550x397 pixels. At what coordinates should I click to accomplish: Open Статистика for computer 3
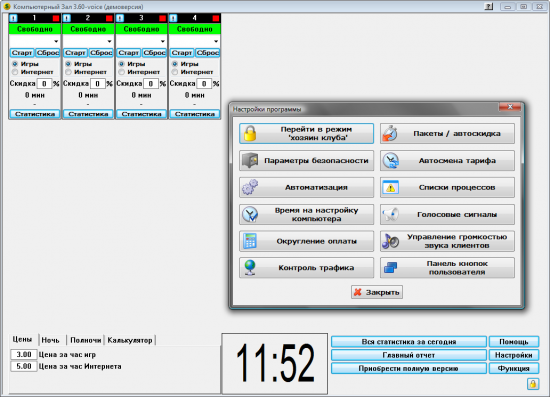(x=141, y=114)
